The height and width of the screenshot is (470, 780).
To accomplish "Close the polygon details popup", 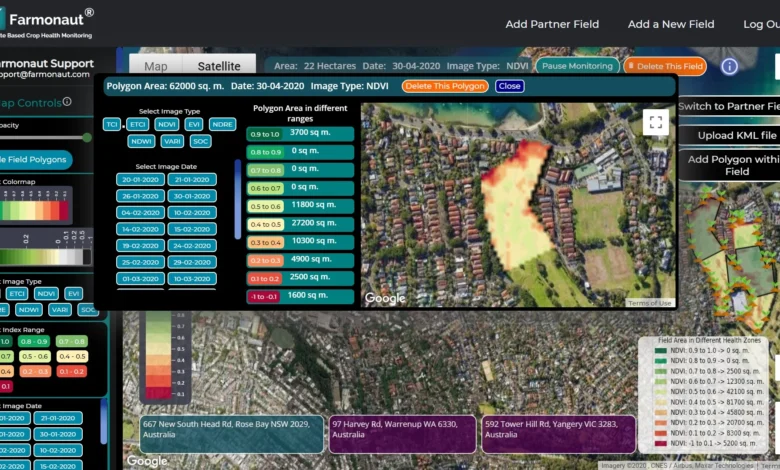I will coord(510,86).
